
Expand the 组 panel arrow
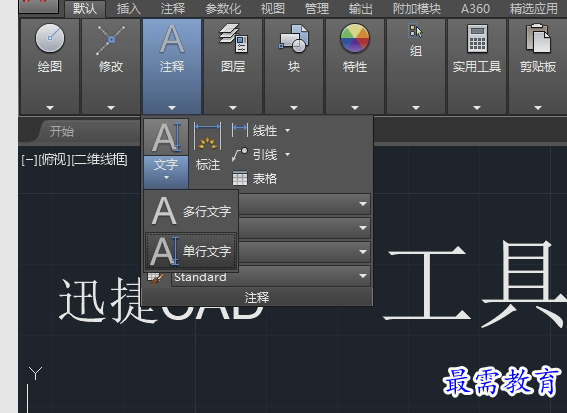[416, 108]
